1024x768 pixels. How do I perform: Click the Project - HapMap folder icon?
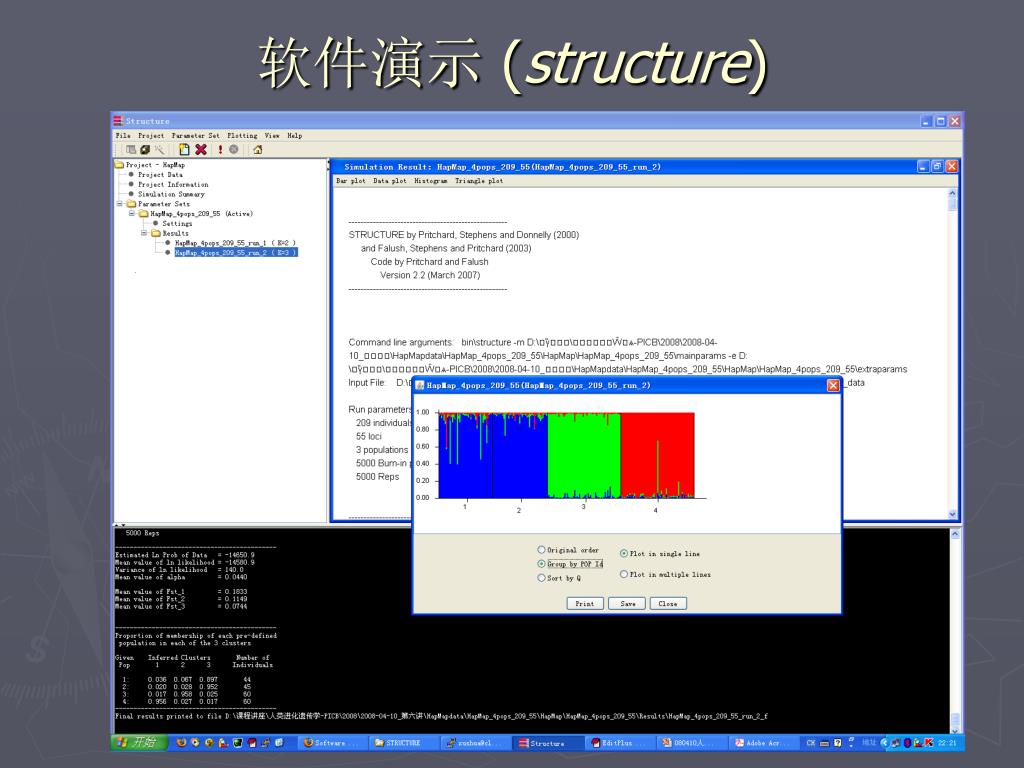pos(120,165)
